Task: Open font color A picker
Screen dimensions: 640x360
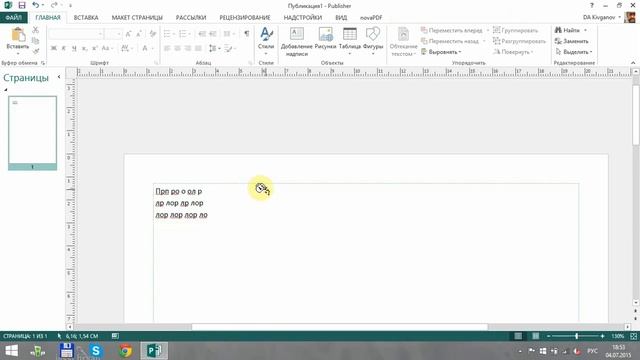Action: point(145,48)
